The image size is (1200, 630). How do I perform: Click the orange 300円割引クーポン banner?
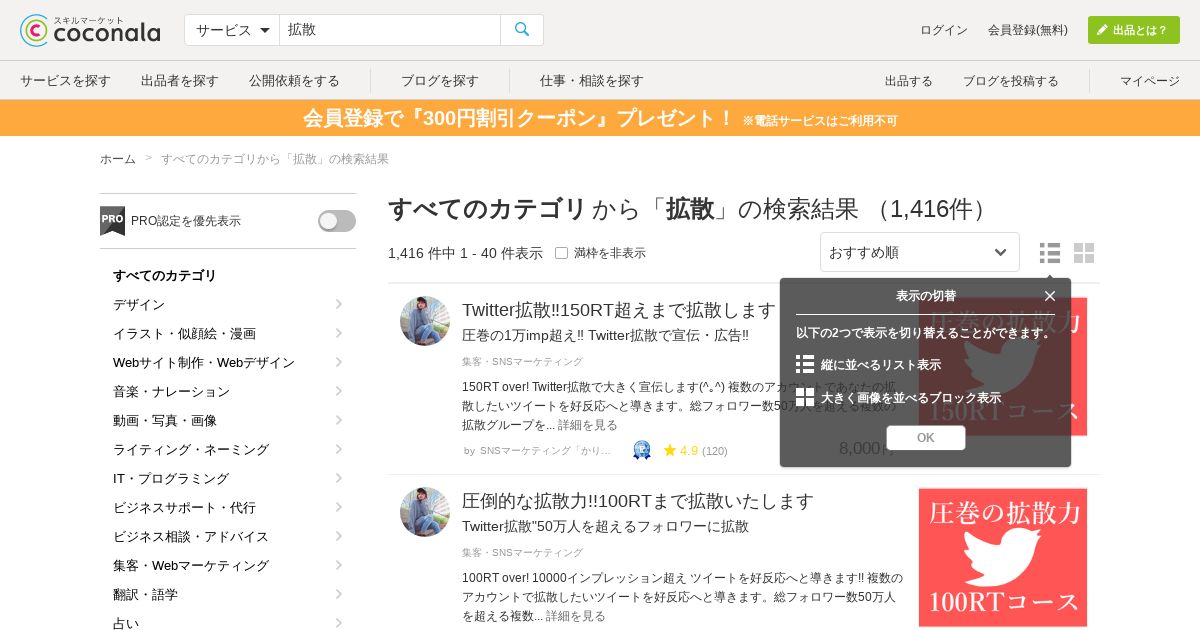(x=600, y=118)
